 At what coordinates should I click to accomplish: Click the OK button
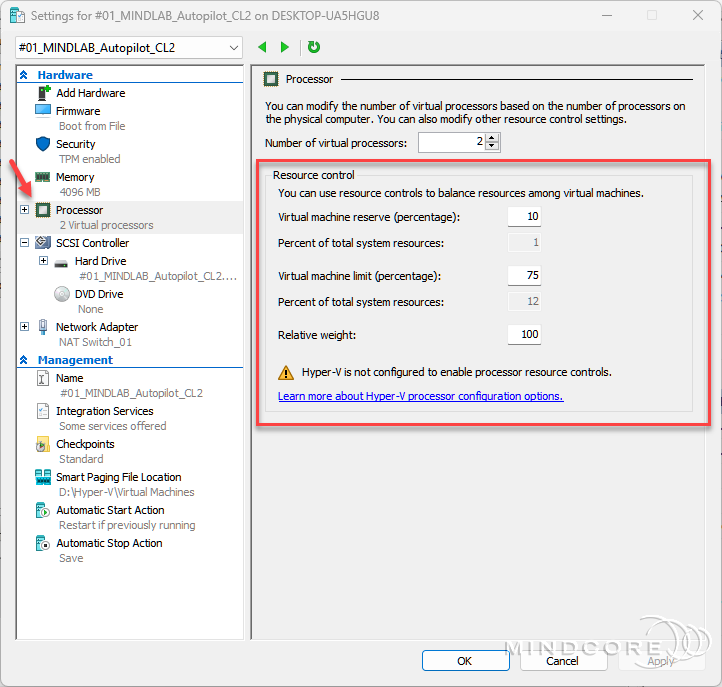coord(465,661)
